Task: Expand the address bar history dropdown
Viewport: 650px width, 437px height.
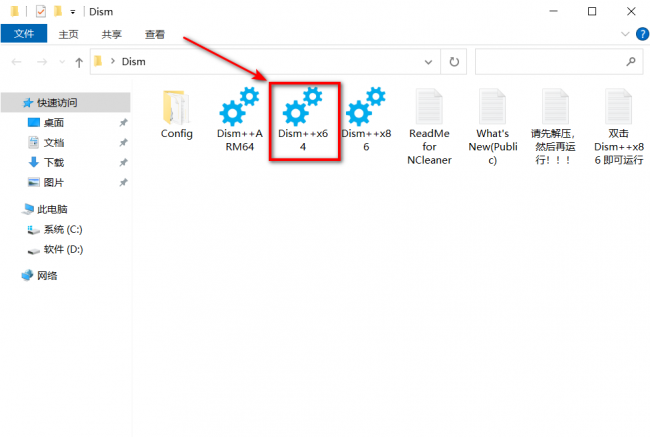Action: pos(428,62)
